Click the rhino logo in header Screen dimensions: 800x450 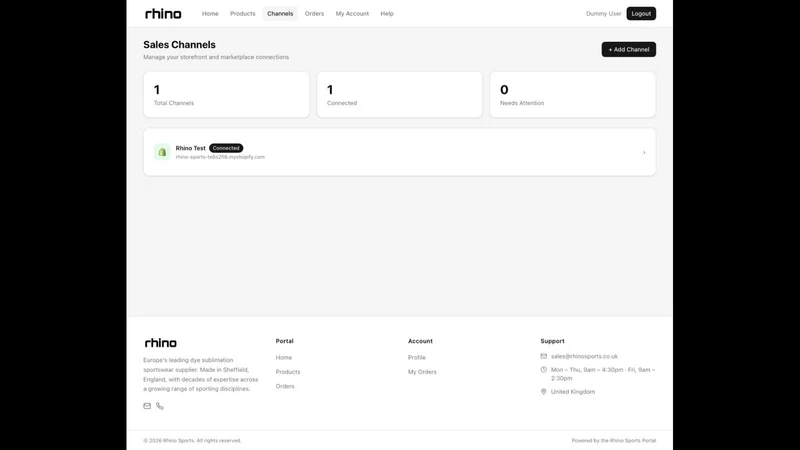[163, 14]
